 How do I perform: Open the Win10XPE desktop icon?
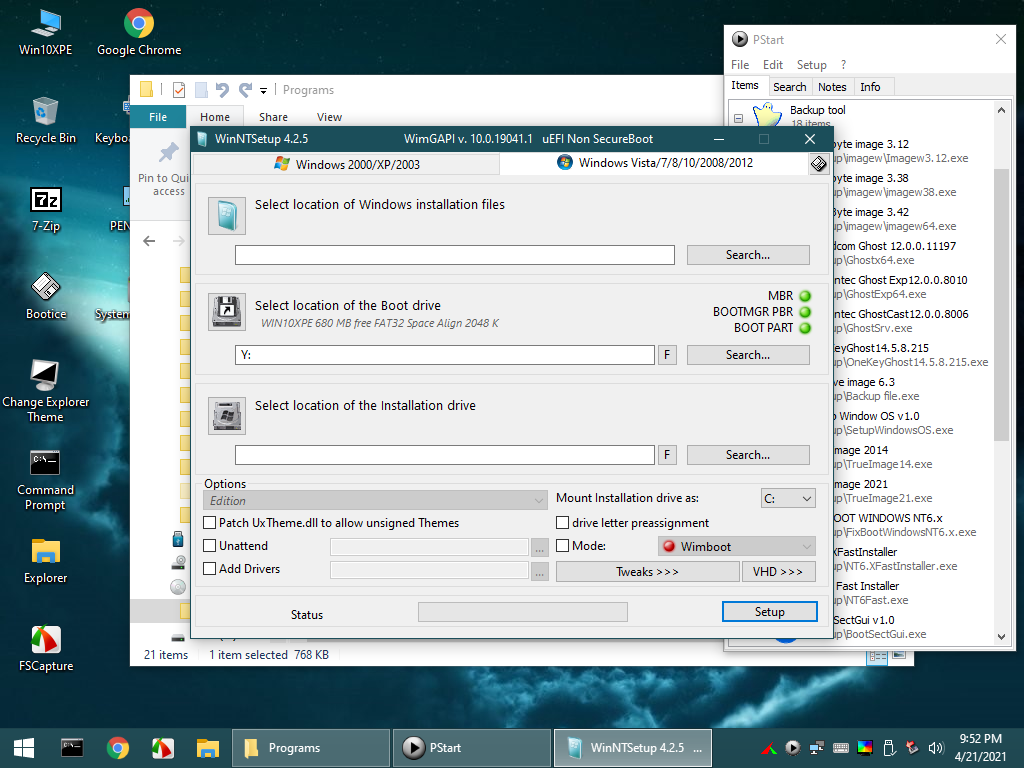(46, 33)
